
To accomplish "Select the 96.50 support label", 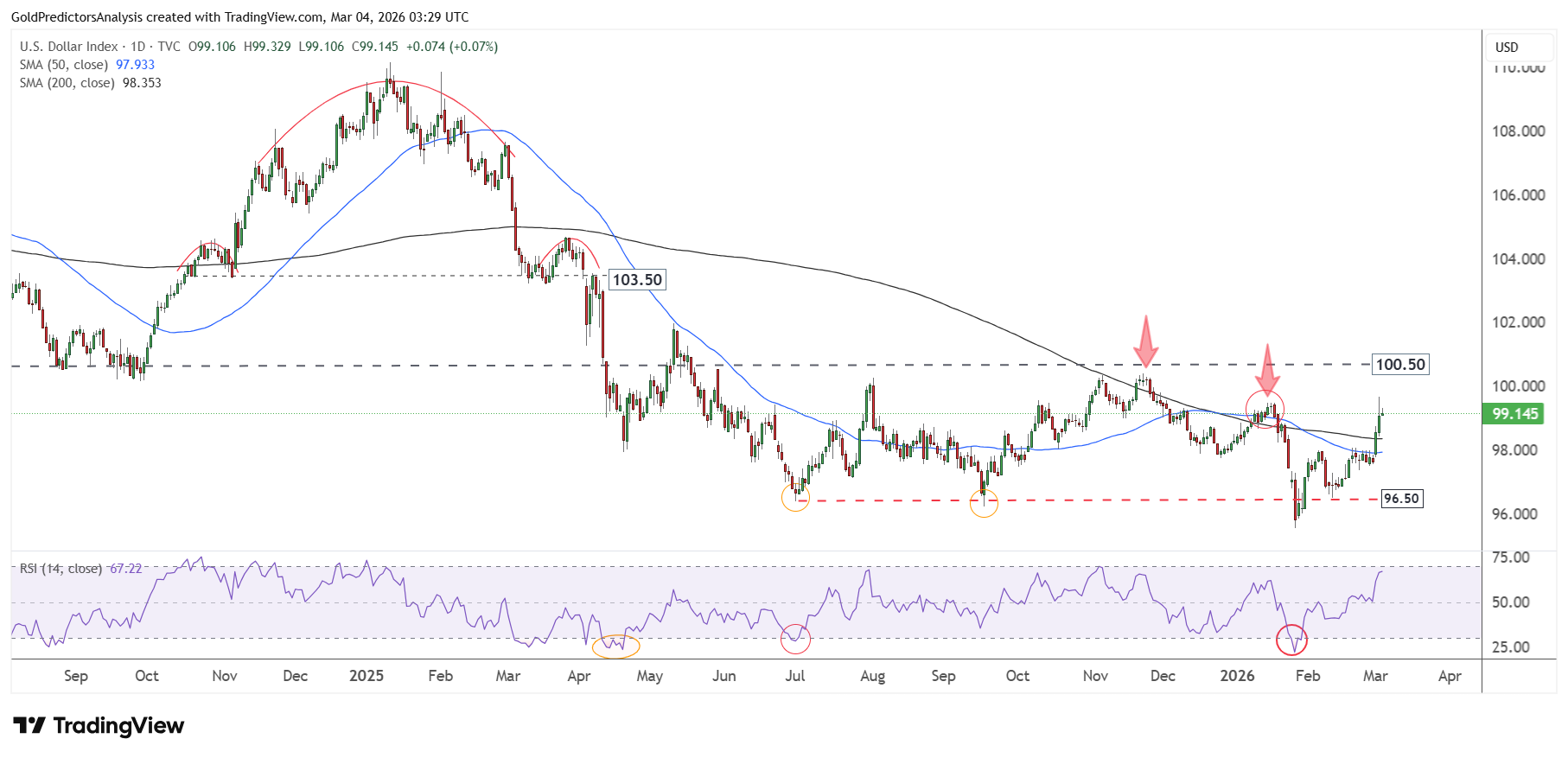I will pyautogui.click(x=1401, y=499).
